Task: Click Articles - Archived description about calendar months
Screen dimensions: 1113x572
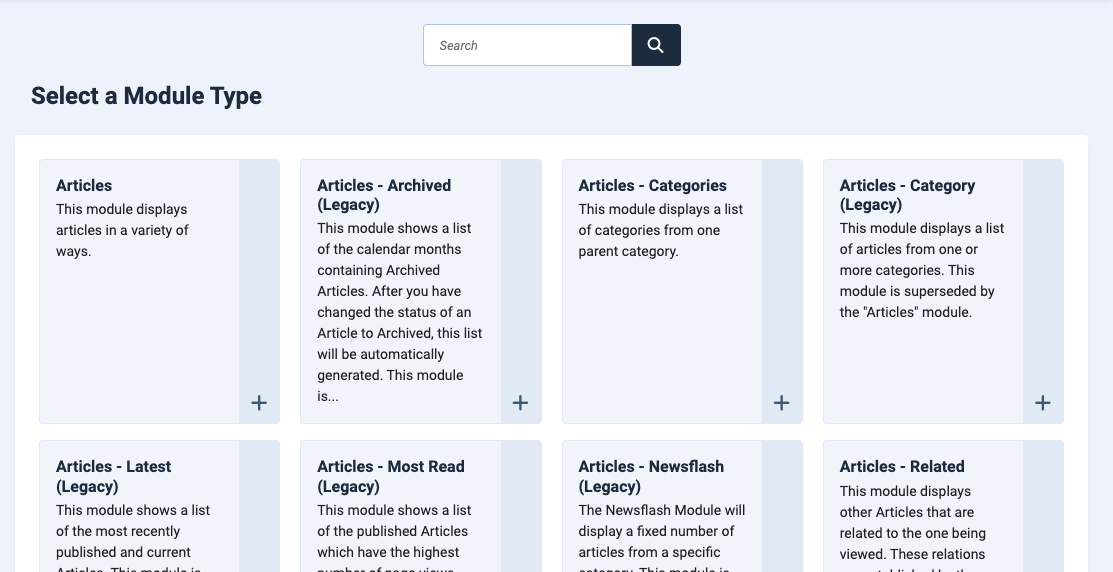Action: [x=400, y=312]
